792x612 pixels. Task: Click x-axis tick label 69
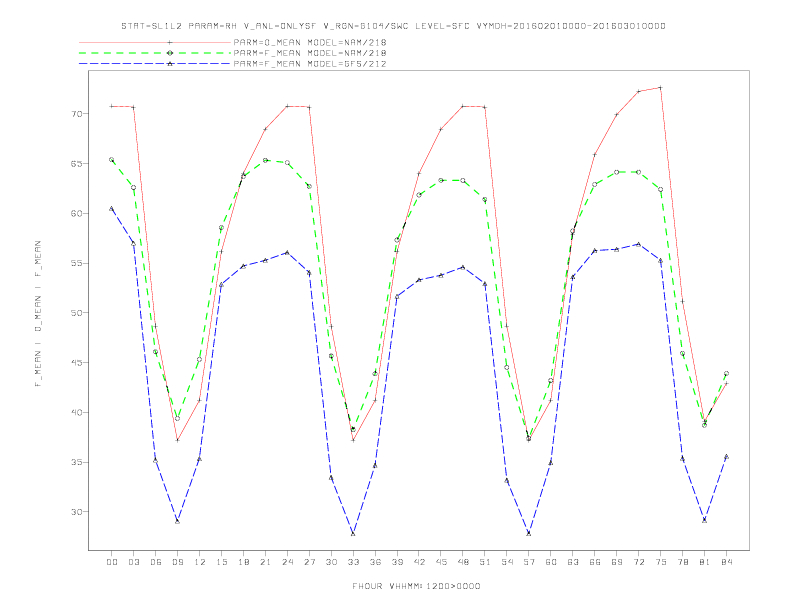tap(617, 562)
